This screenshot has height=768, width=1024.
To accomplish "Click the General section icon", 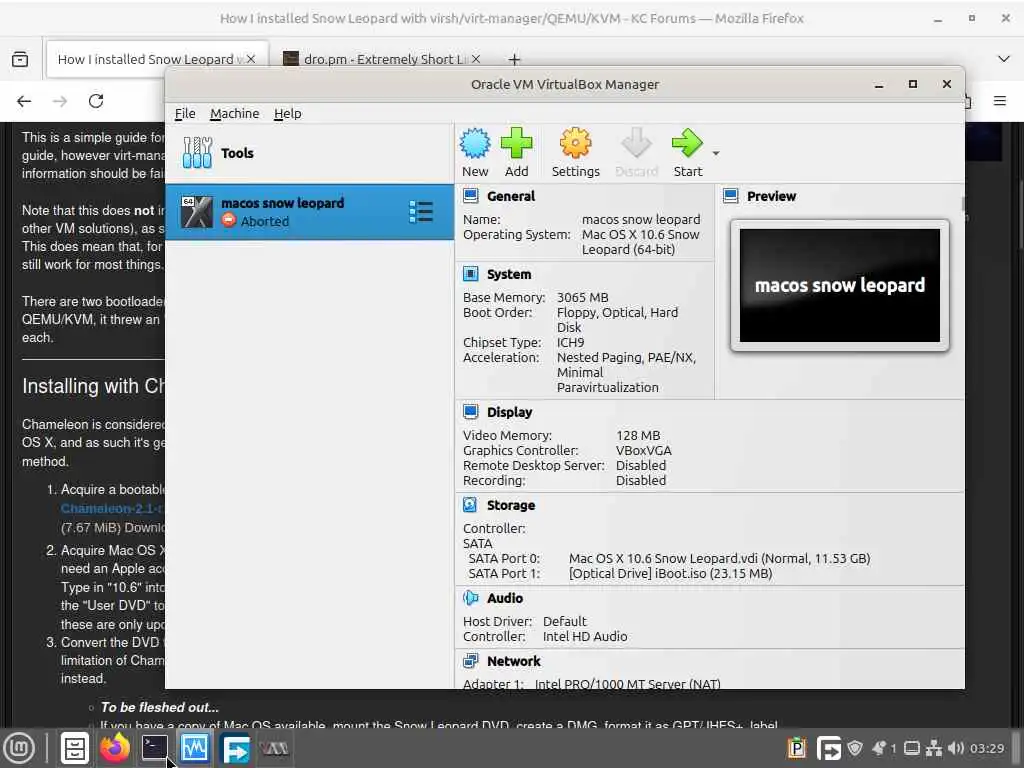I will click(470, 196).
